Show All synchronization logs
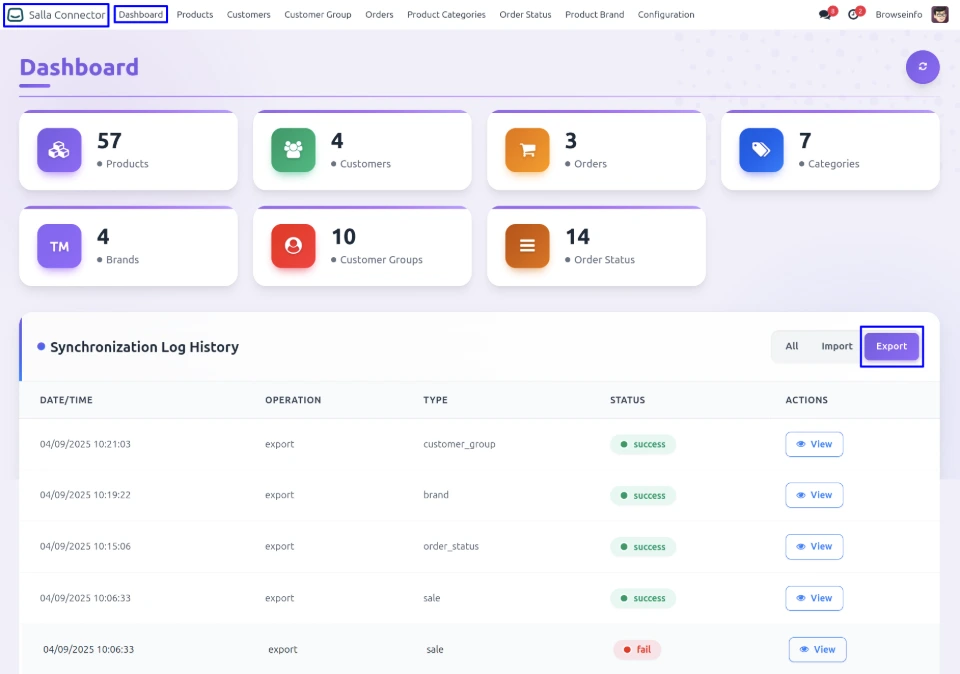The width and height of the screenshot is (960, 674). (x=792, y=346)
